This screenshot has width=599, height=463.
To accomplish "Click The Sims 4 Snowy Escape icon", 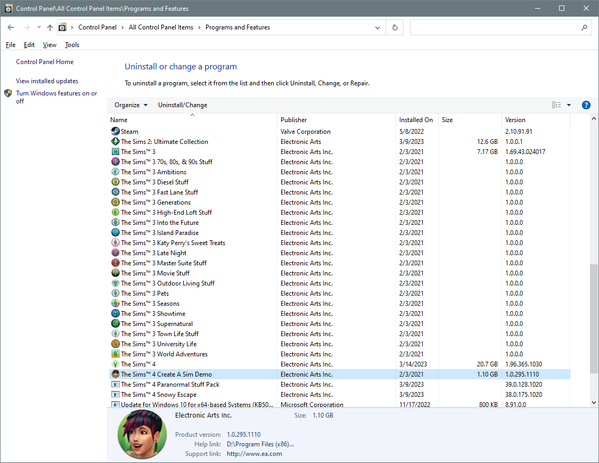I will 115,395.
